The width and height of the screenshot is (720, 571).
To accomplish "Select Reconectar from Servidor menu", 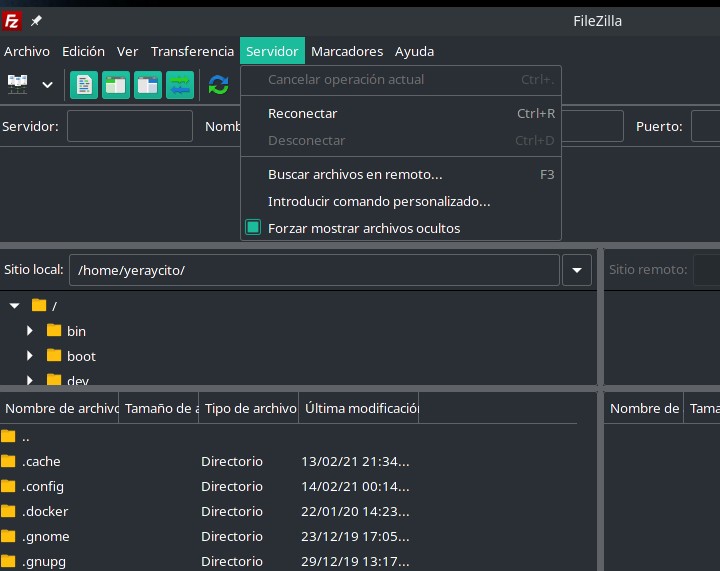I will [x=302, y=114].
